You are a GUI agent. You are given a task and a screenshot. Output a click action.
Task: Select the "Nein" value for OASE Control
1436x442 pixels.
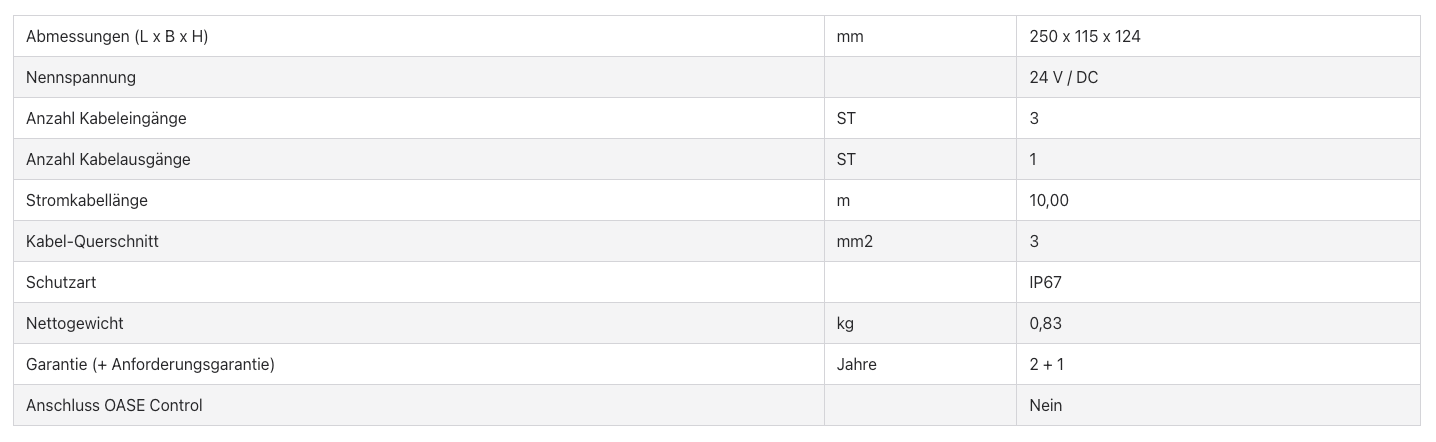click(1045, 406)
